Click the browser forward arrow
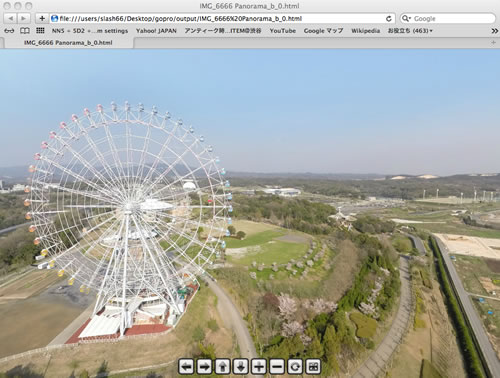The image size is (500, 378). tap(24, 18)
